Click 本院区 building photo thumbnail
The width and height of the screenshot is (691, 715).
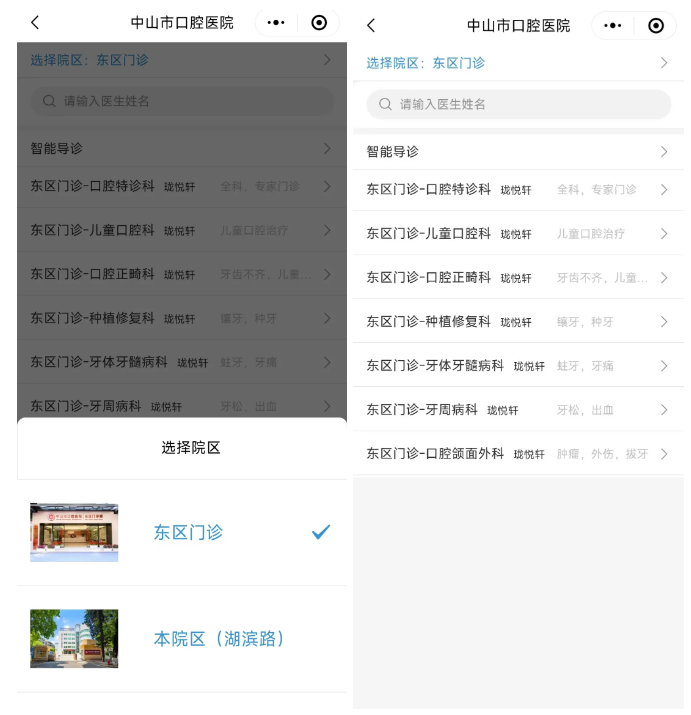[x=74, y=638]
